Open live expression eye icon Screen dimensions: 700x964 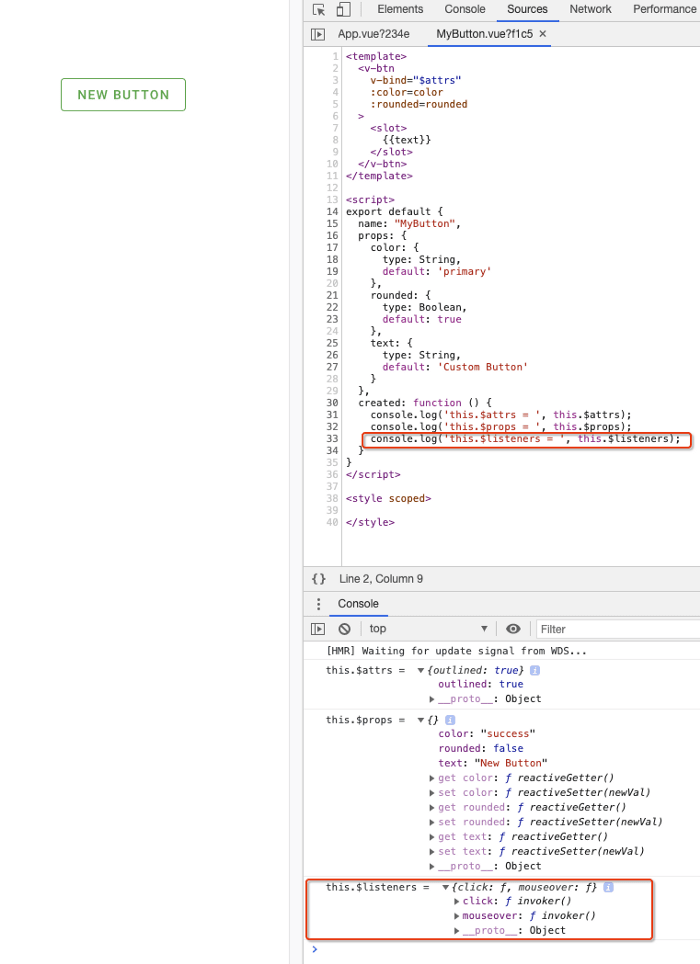(x=513, y=629)
